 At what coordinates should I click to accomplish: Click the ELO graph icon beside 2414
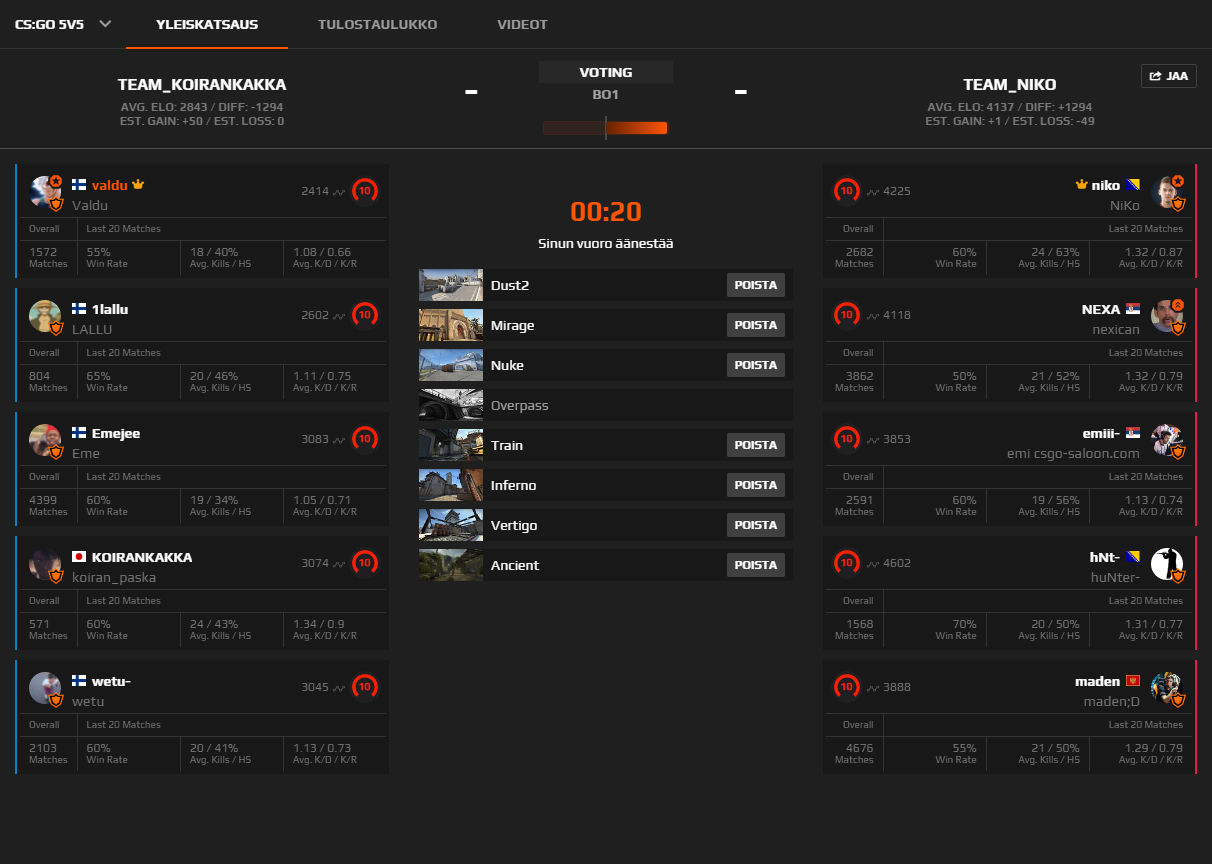click(x=339, y=191)
